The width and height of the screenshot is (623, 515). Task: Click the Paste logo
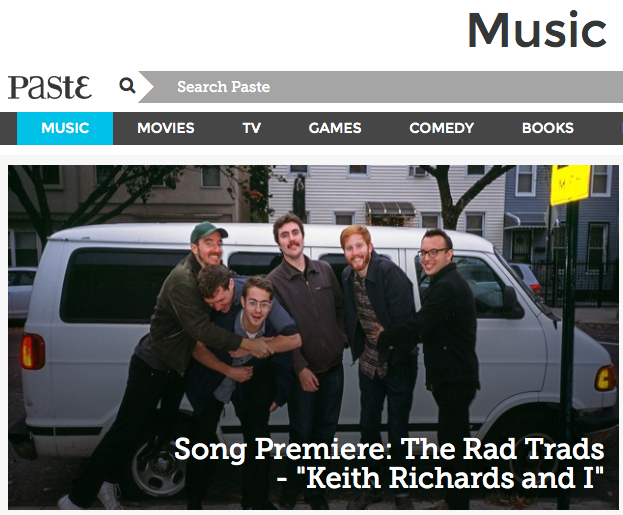pyautogui.click(x=50, y=87)
